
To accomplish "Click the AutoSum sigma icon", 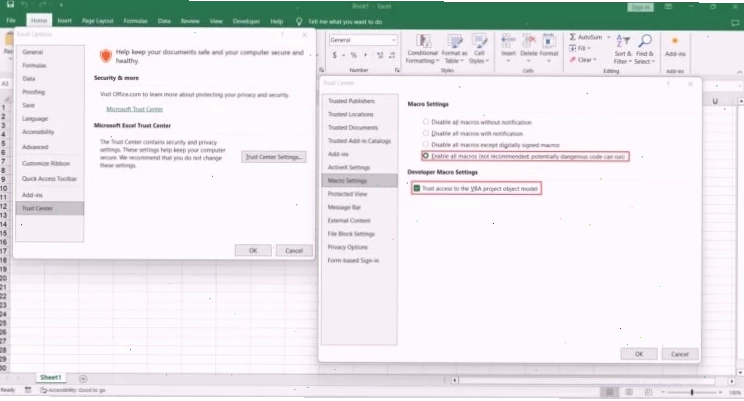I will tap(573, 37).
